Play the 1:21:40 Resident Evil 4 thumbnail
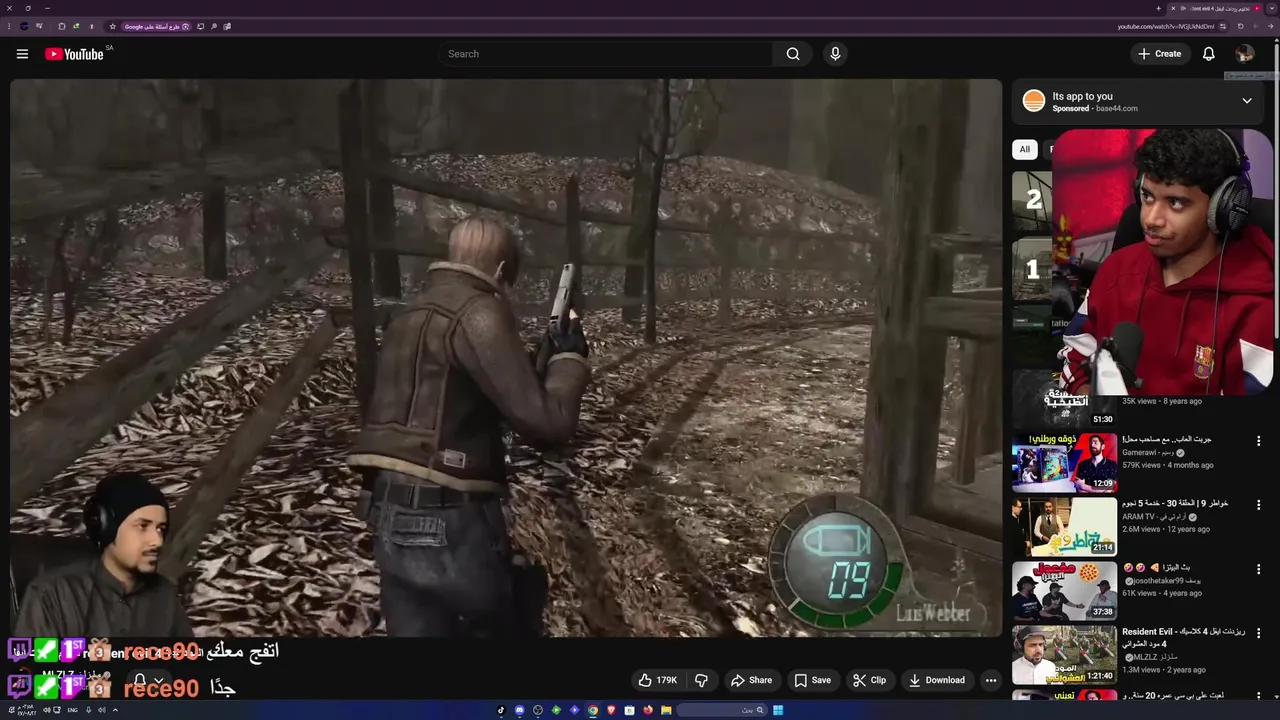The width and height of the screenshot is (1280, 720). (1064, 655)
